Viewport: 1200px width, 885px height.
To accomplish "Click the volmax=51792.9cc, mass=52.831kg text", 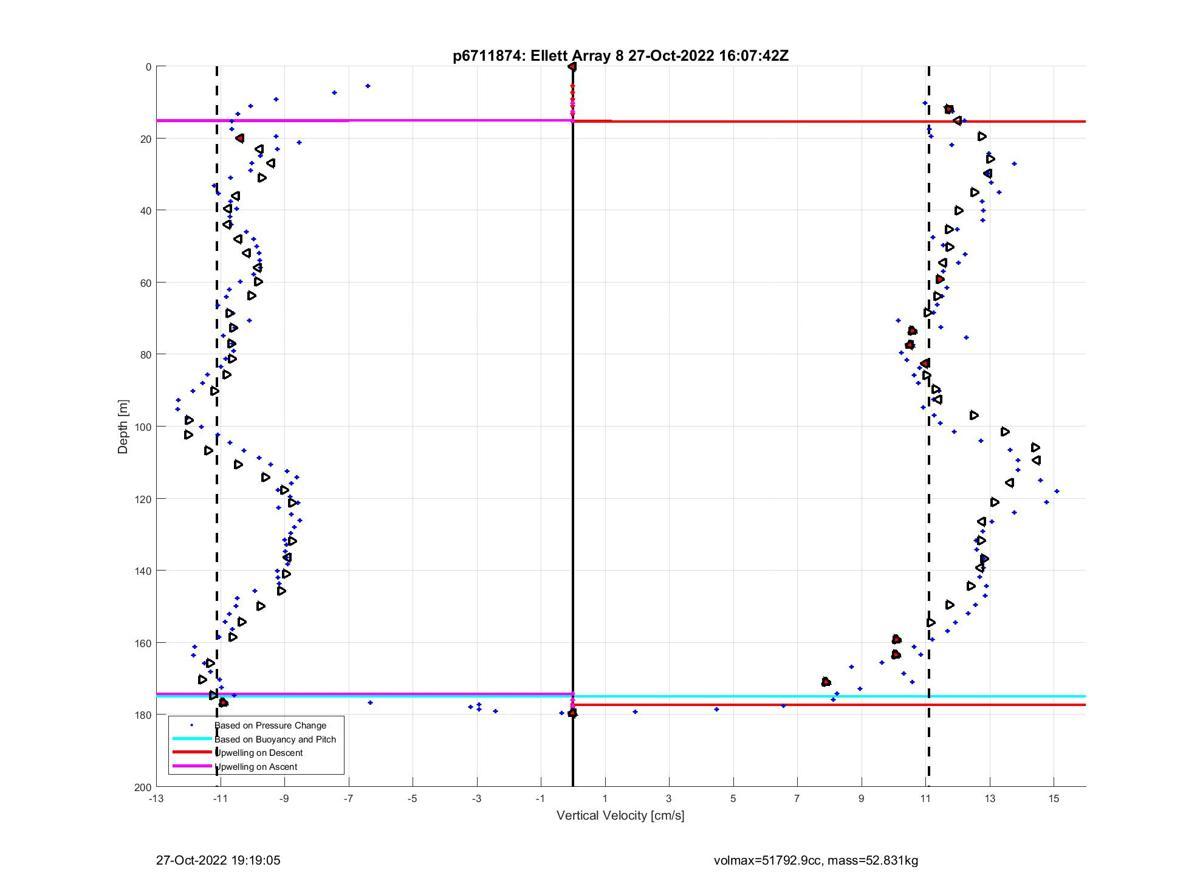I will point(816,860).
